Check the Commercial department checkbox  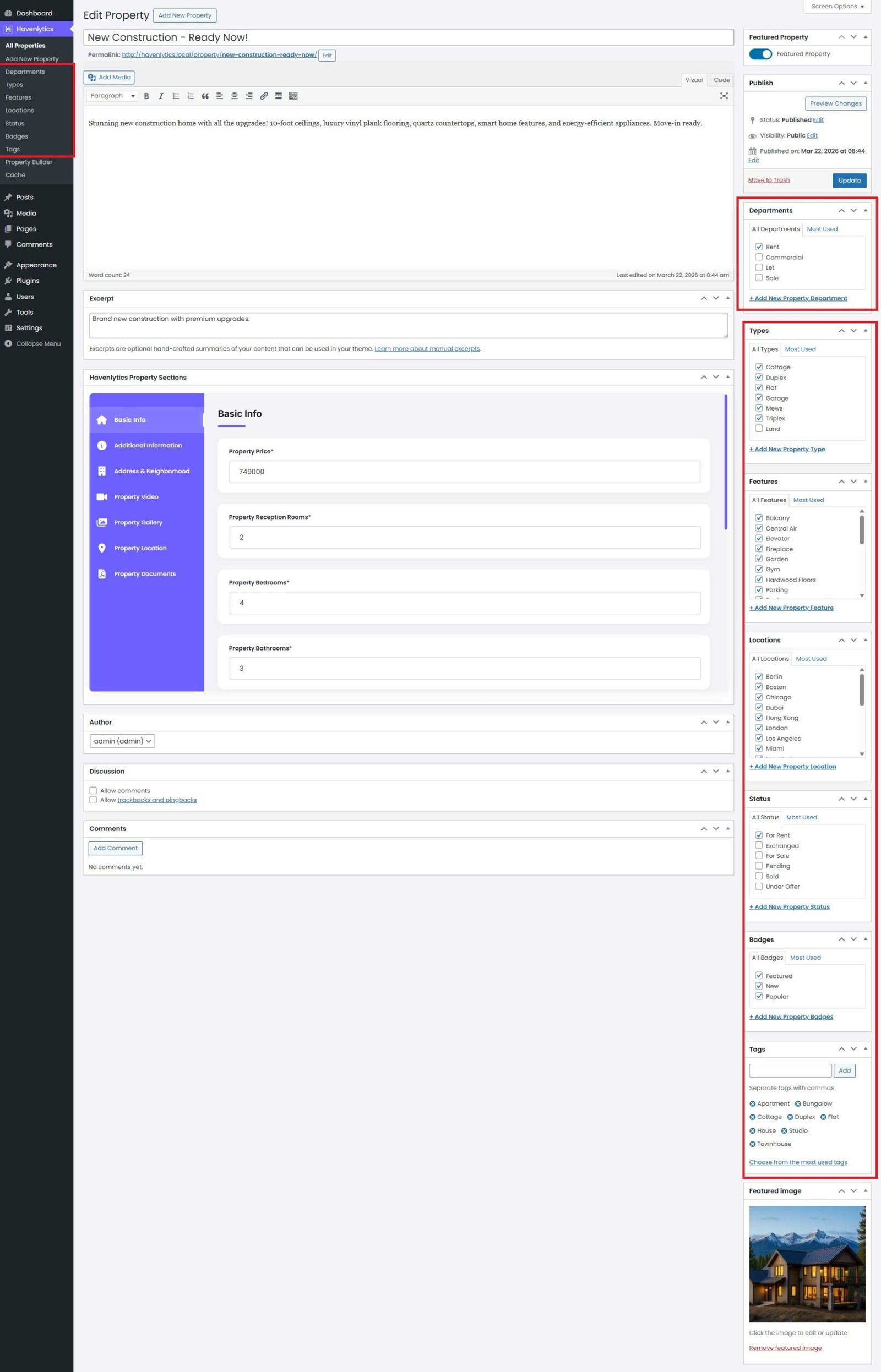[x=759, y=257]
